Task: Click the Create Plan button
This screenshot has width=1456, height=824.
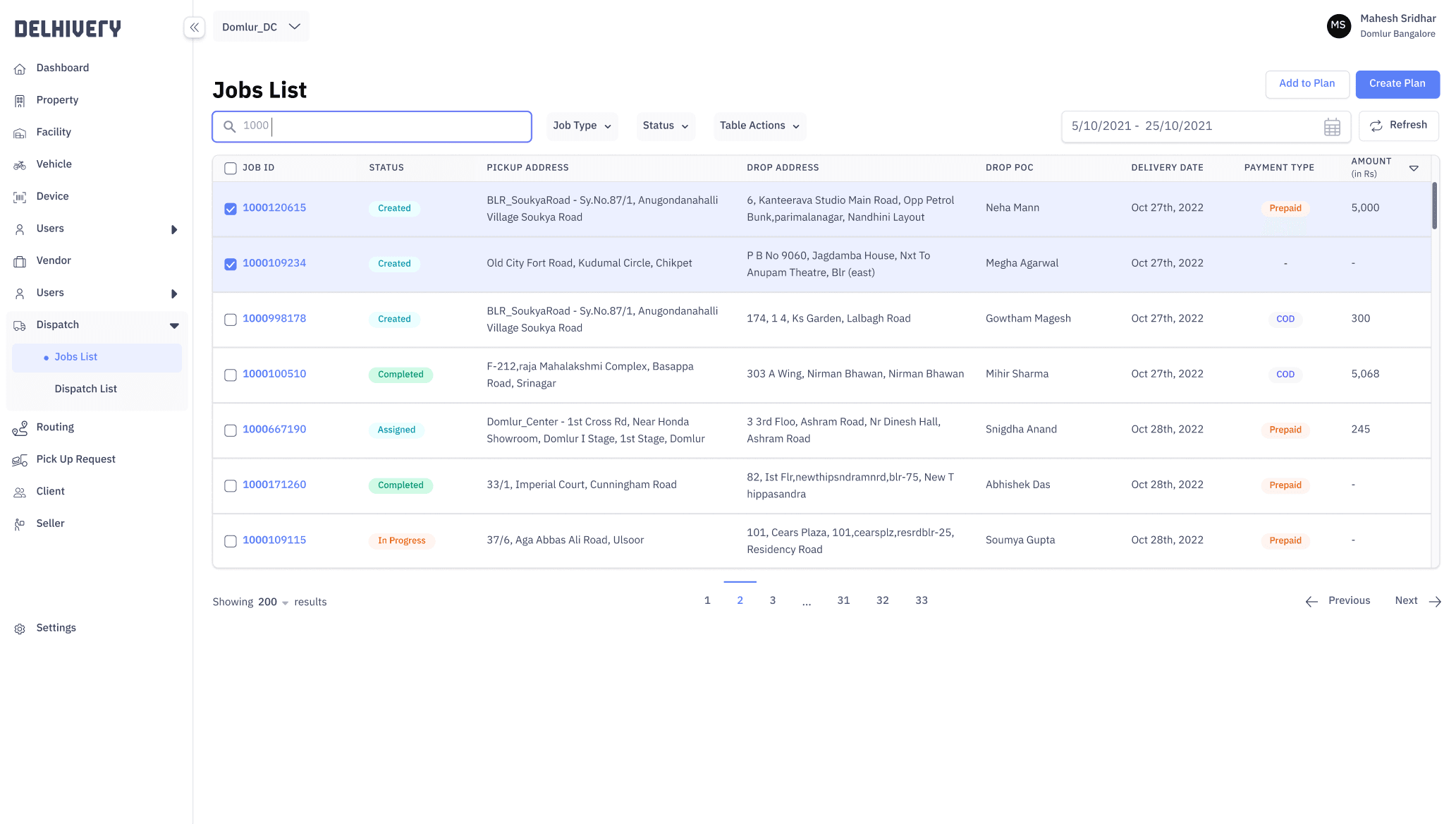Action: click(x=1397, y=84)
